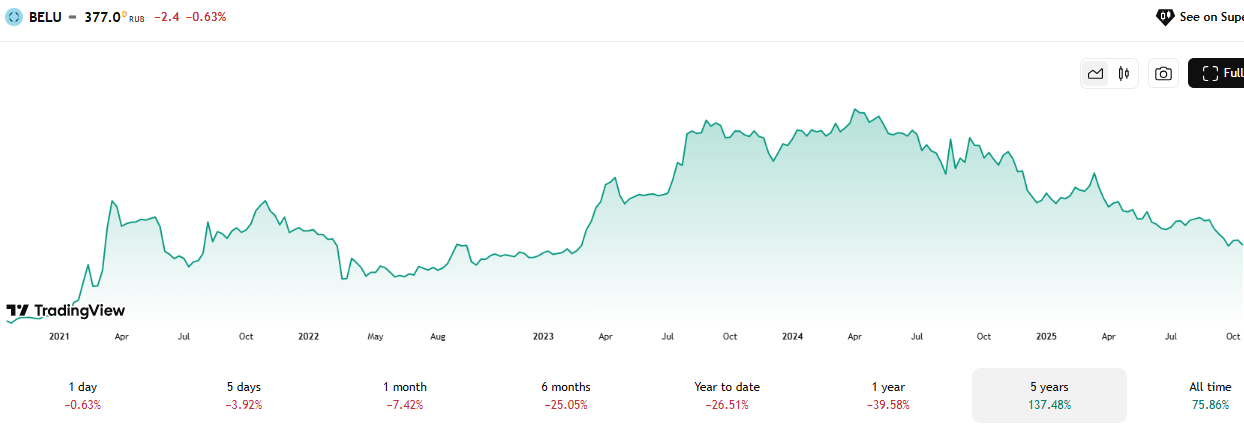Screen dimensions: 1244x424
Task: Switch to candlestick chart view
Action: coord(1124,73)
